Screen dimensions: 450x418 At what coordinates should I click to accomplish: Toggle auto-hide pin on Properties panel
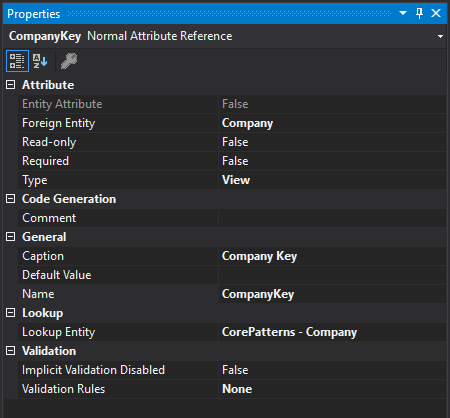(x=419, y=13)
